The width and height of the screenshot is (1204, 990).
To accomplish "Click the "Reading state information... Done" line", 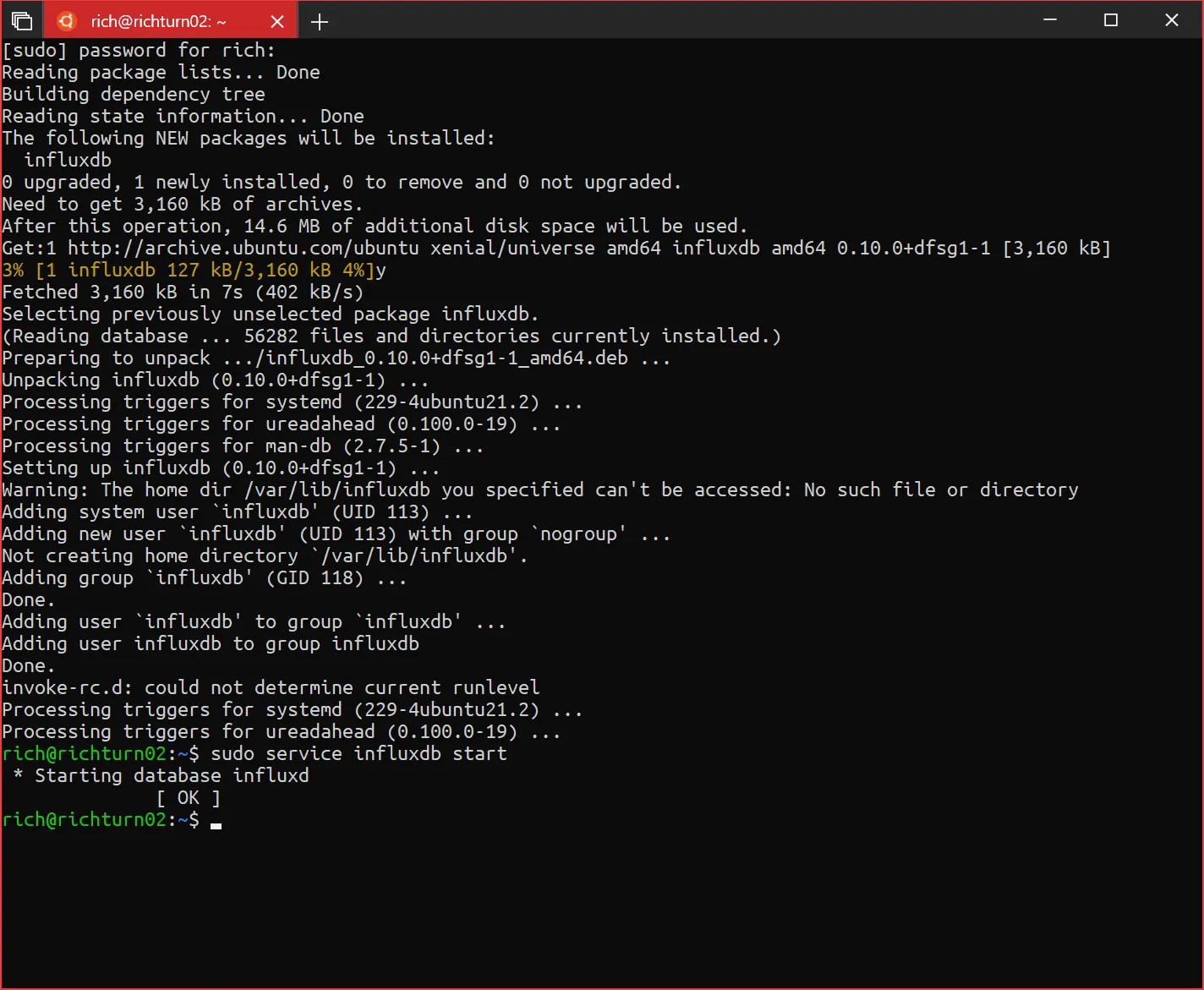I will [x=183, y=117].
